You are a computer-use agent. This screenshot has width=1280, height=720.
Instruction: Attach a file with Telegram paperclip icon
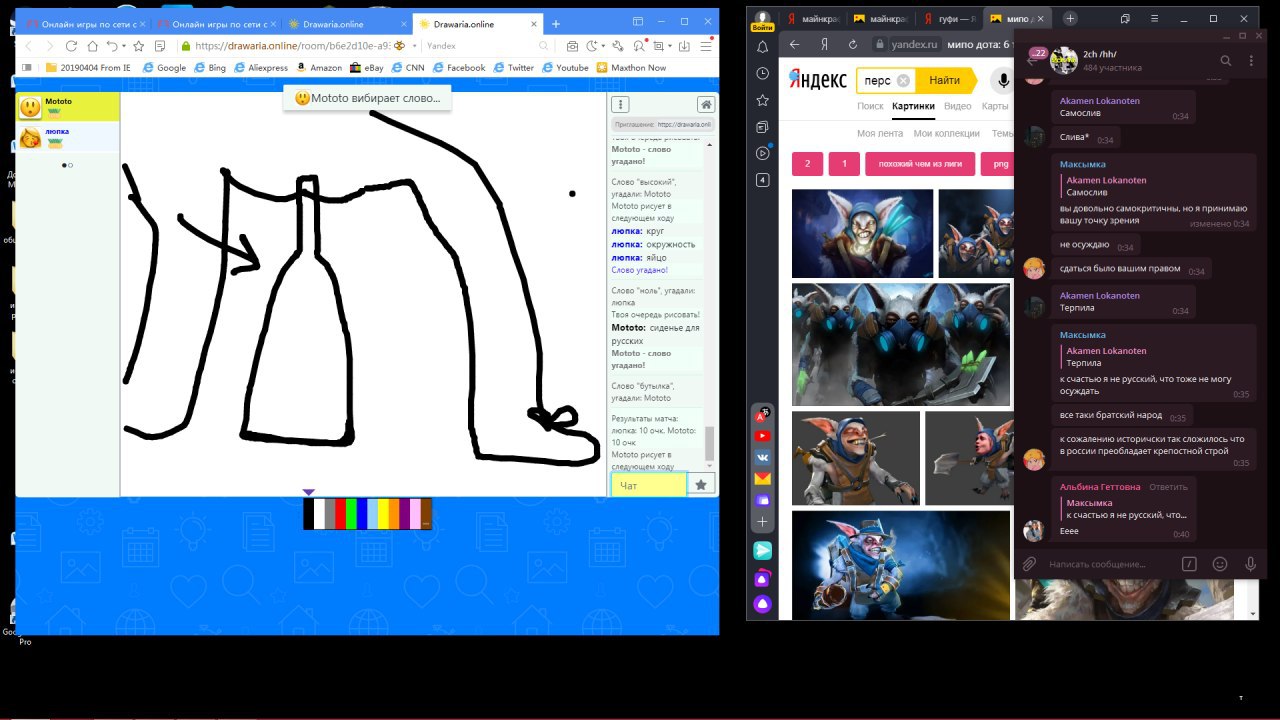click(1029, 564)
